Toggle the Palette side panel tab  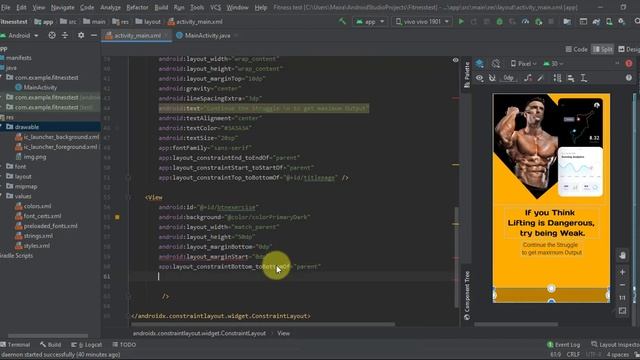coord(467,75)
